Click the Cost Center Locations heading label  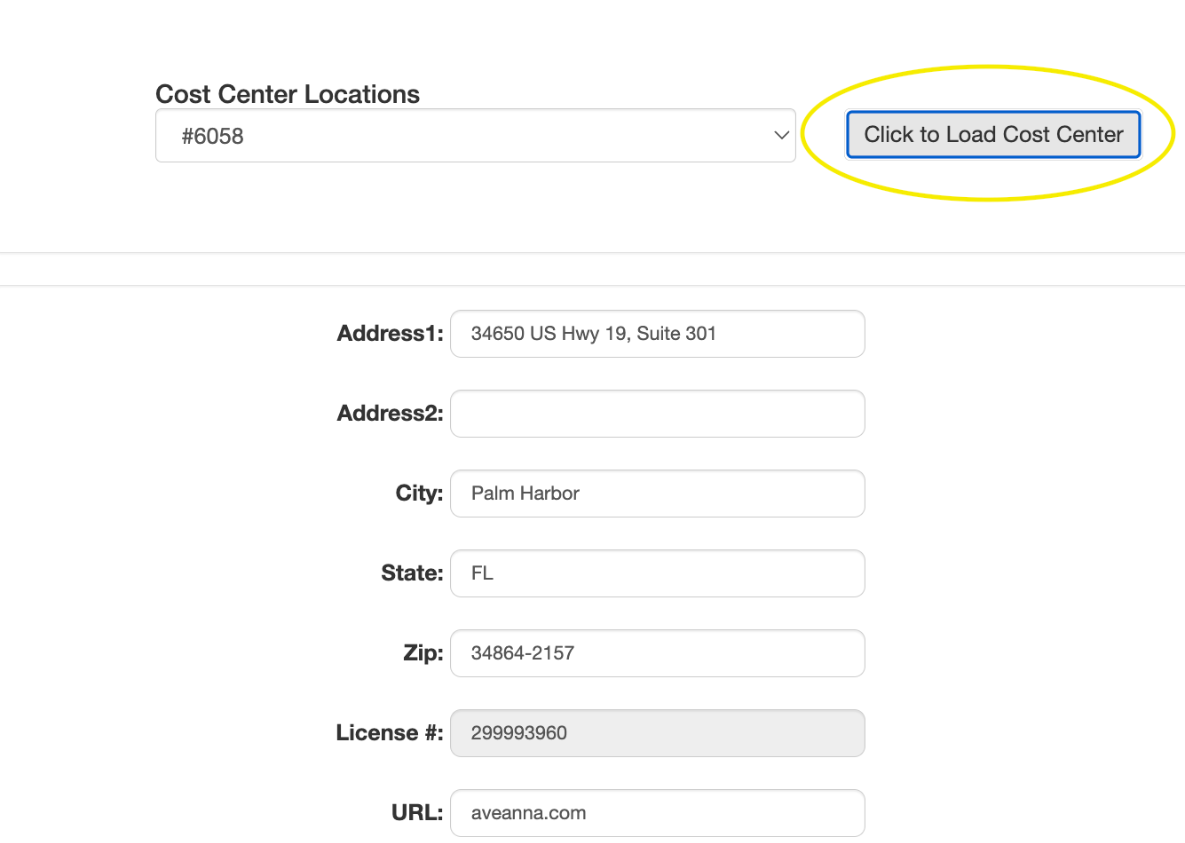(x=287, y=94)
